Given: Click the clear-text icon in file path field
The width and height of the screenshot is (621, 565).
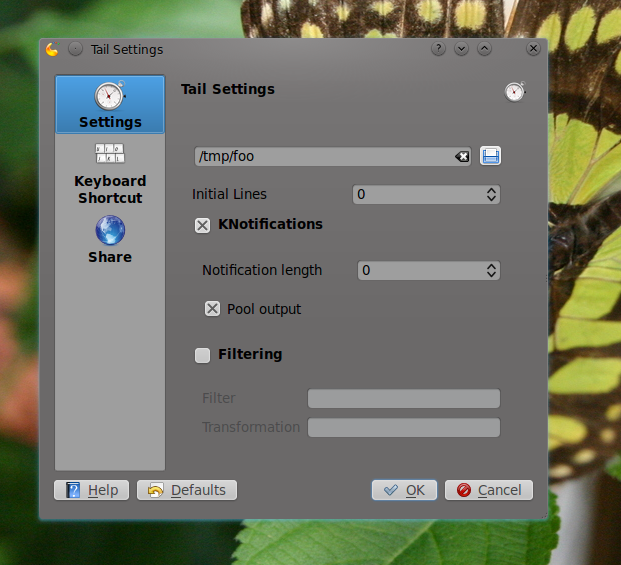Looking at the screenshot, I should (462, 156).
